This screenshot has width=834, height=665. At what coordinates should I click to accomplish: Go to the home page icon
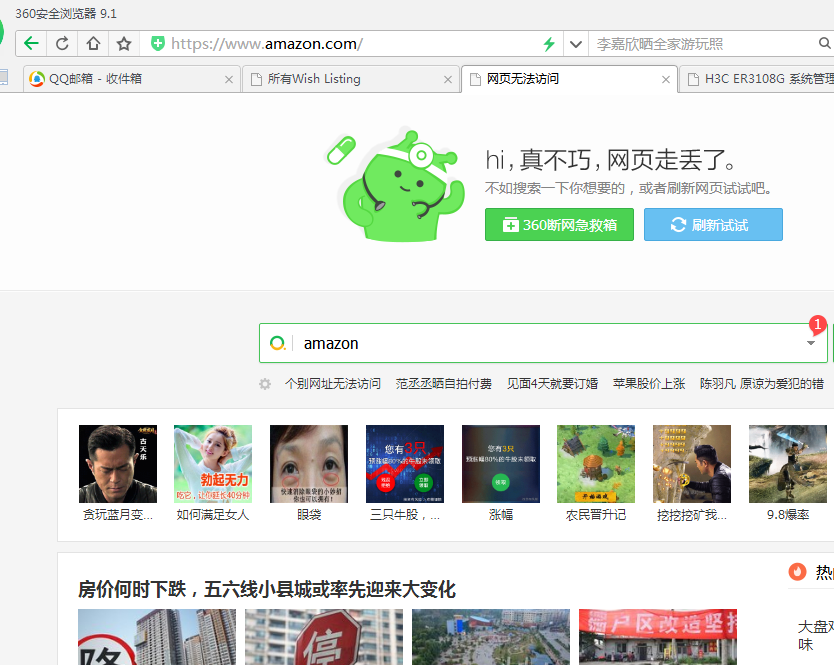93,44
